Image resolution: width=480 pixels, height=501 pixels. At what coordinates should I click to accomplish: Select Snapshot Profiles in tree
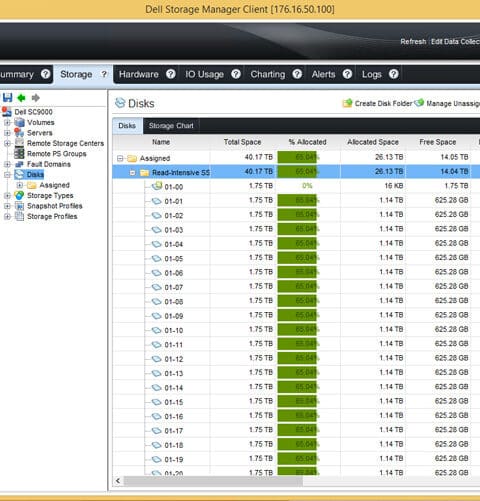pos(55,206)
